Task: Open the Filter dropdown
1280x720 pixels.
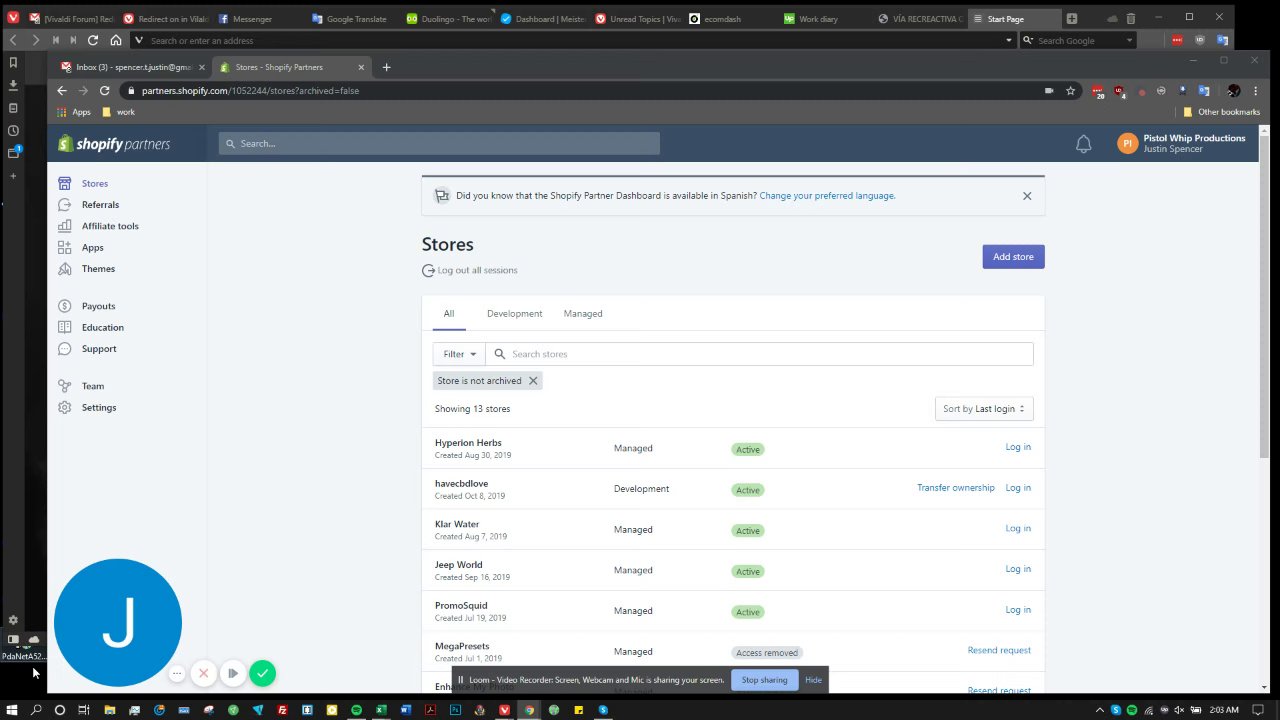Action: [459, 354]
